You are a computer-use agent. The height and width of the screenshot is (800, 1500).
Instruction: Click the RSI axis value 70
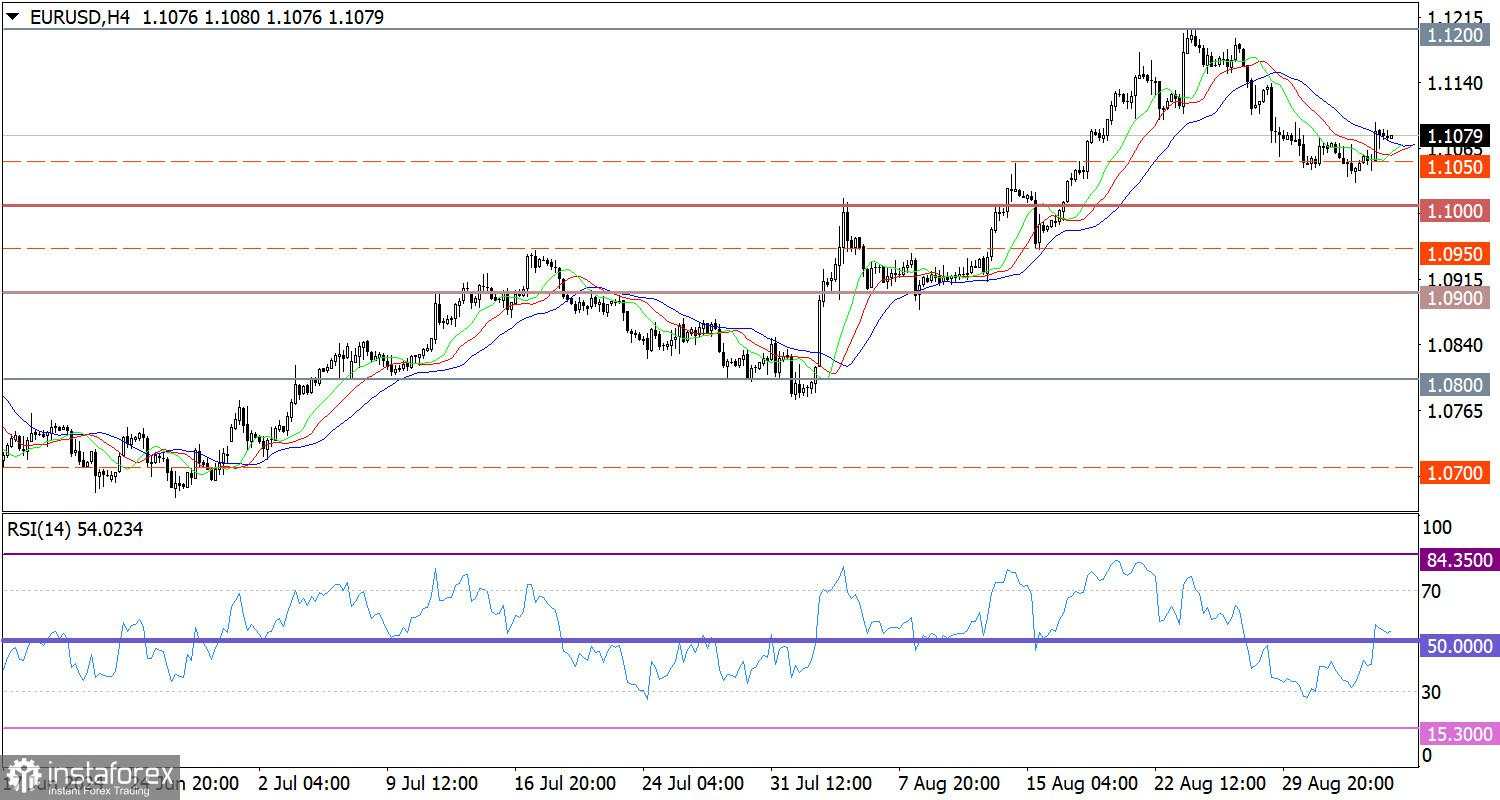(x=1431, y=591)
